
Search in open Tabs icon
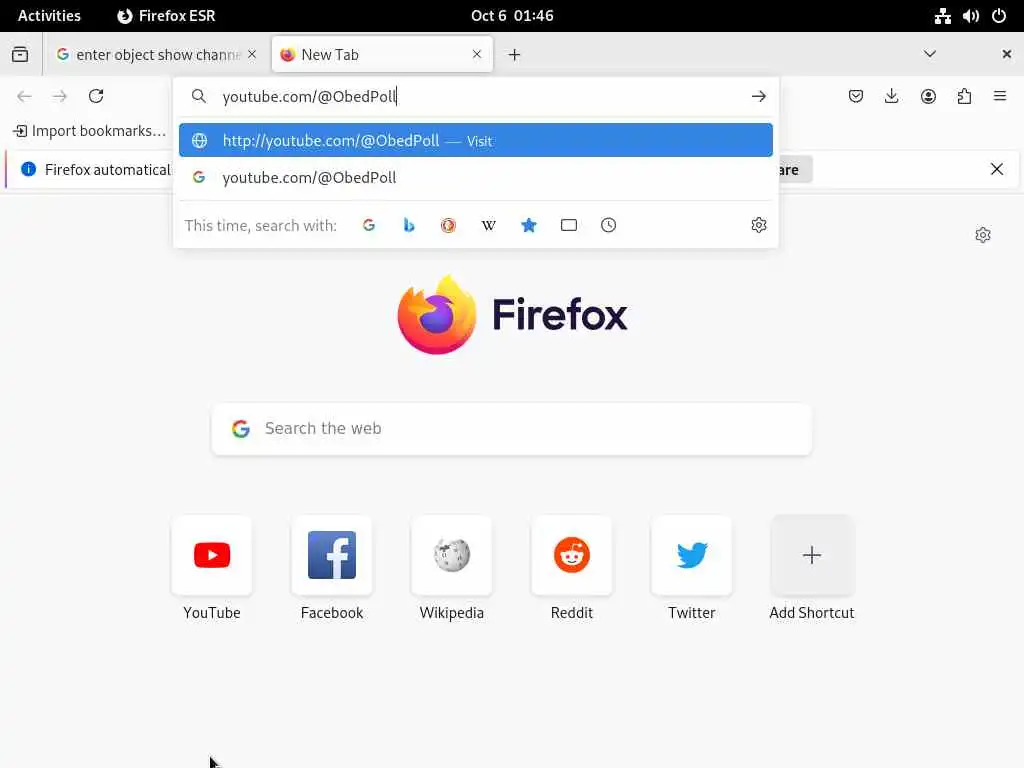pos(569,225)
